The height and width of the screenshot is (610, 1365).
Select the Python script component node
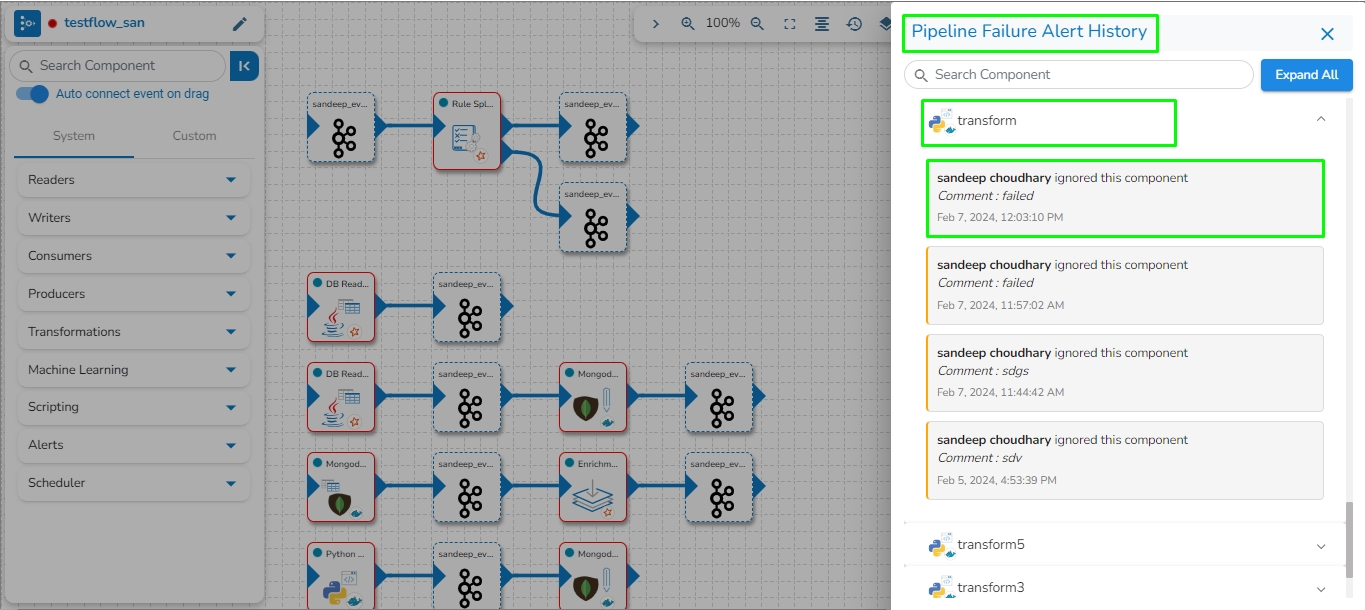click(341, 577)
